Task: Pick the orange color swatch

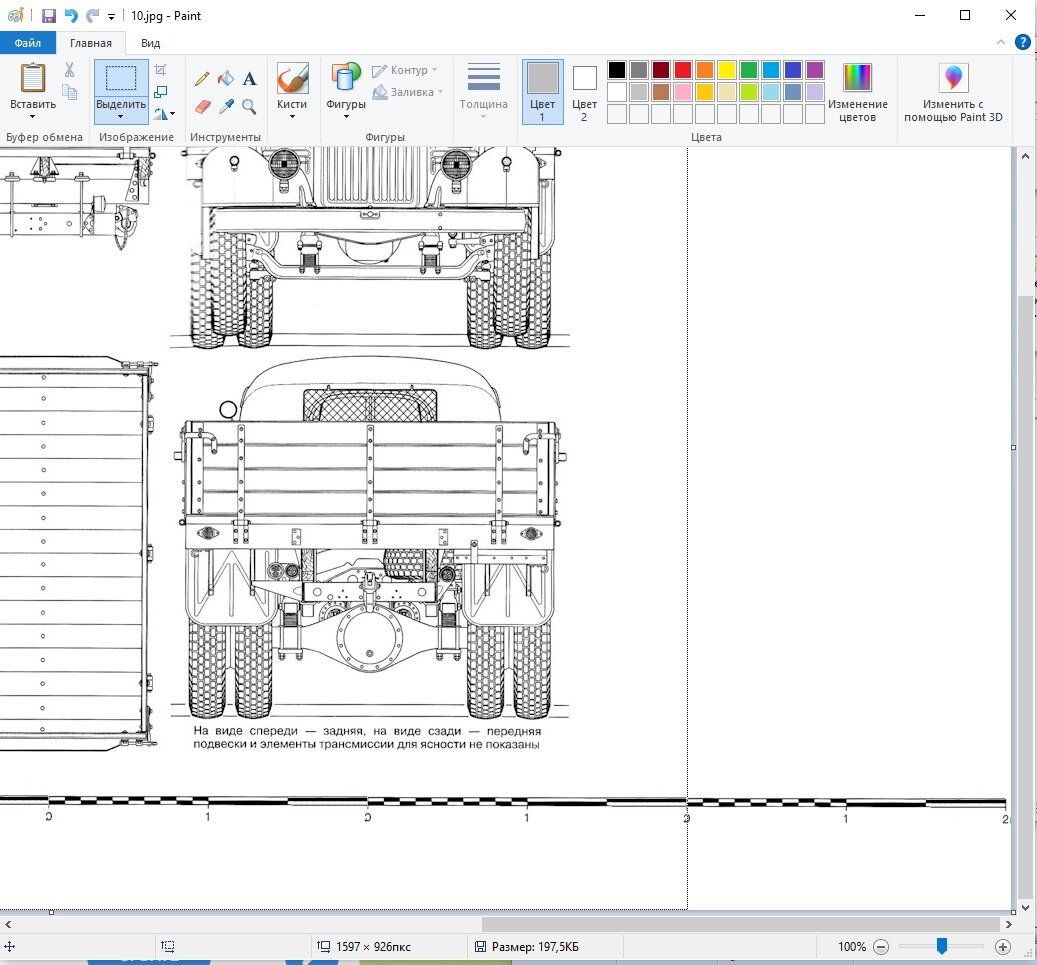Action: (x=705, y=69)
